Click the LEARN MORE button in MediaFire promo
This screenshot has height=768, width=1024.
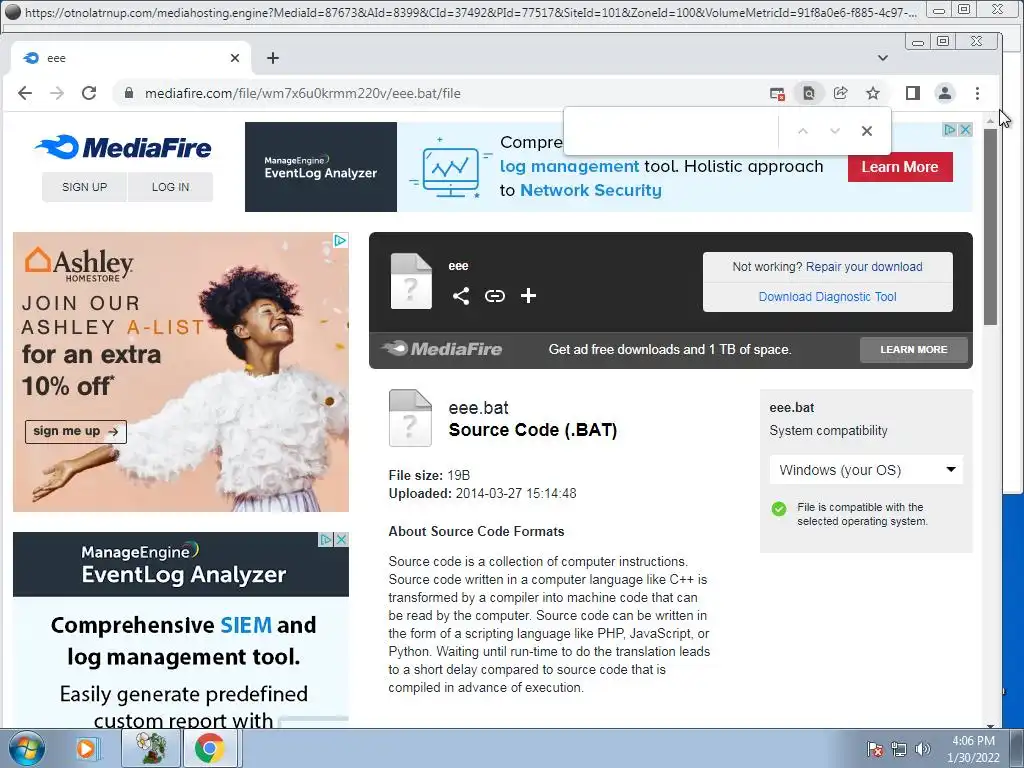coord(914,349)
